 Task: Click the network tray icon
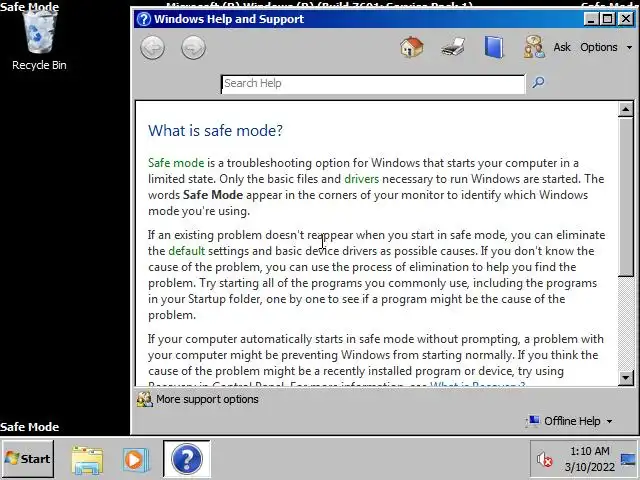[628, 460]
